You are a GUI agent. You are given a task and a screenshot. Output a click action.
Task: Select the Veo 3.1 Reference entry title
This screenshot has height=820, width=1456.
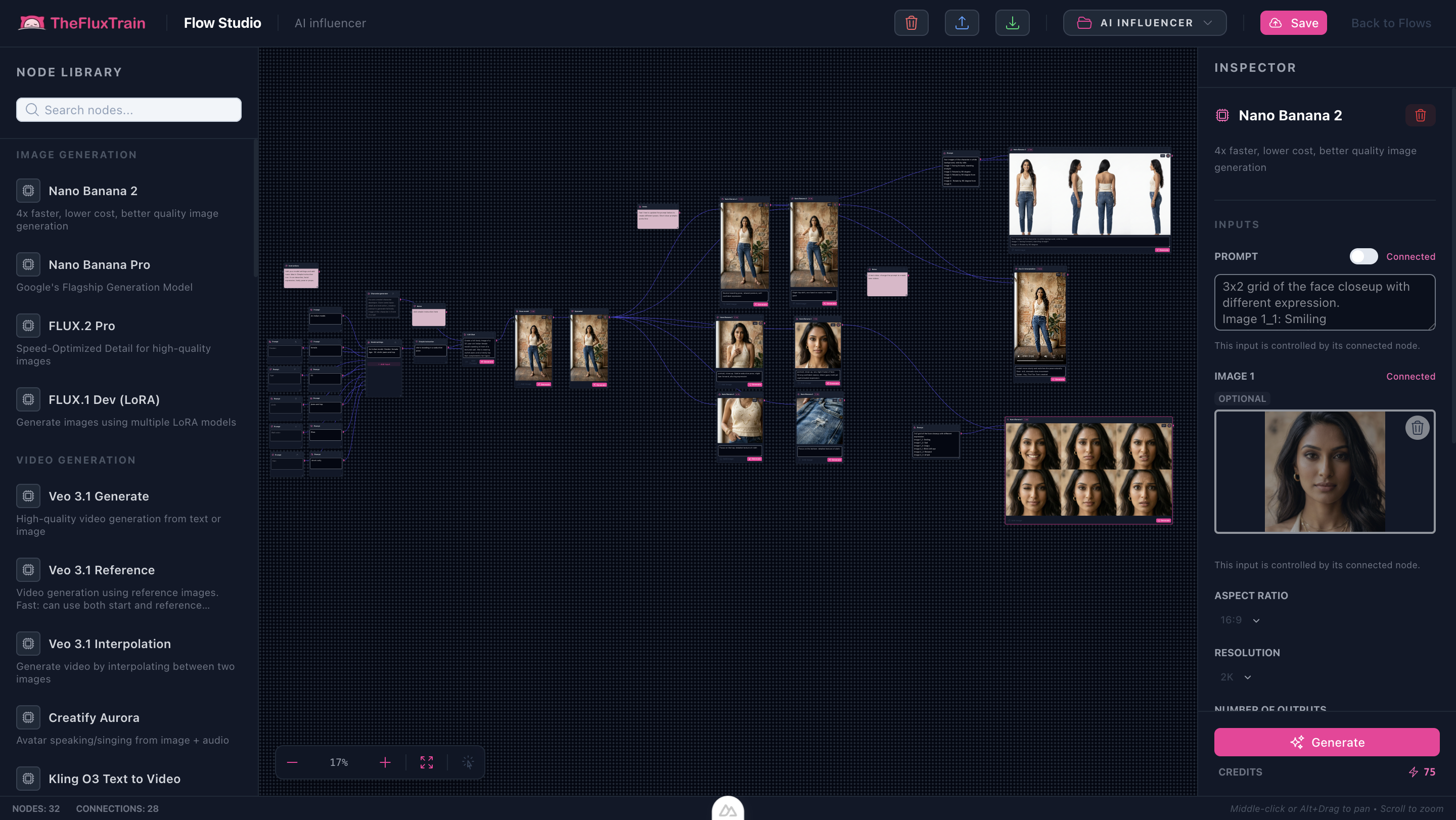click(x=102, y=570)
